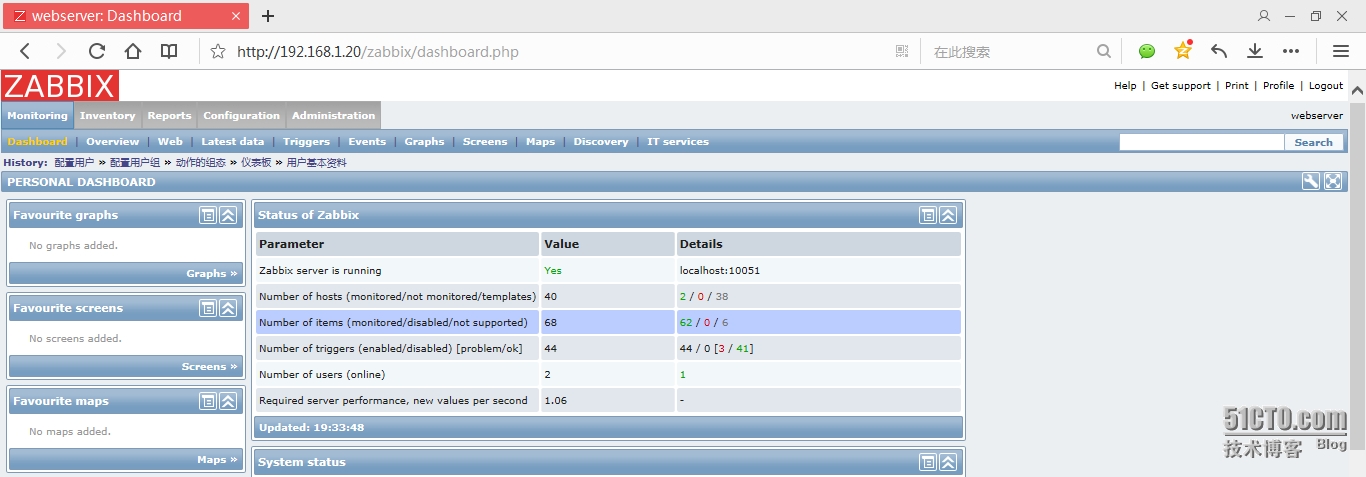This screenshot has width=1366, height=477.
Task: Open System status widget menu icon
Action: pos(928,462)
